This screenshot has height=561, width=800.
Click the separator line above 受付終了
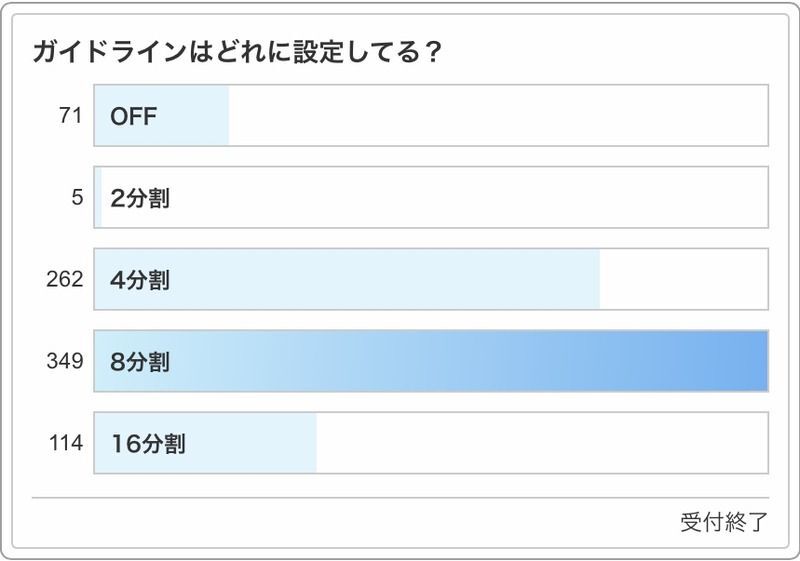(400, 497)
